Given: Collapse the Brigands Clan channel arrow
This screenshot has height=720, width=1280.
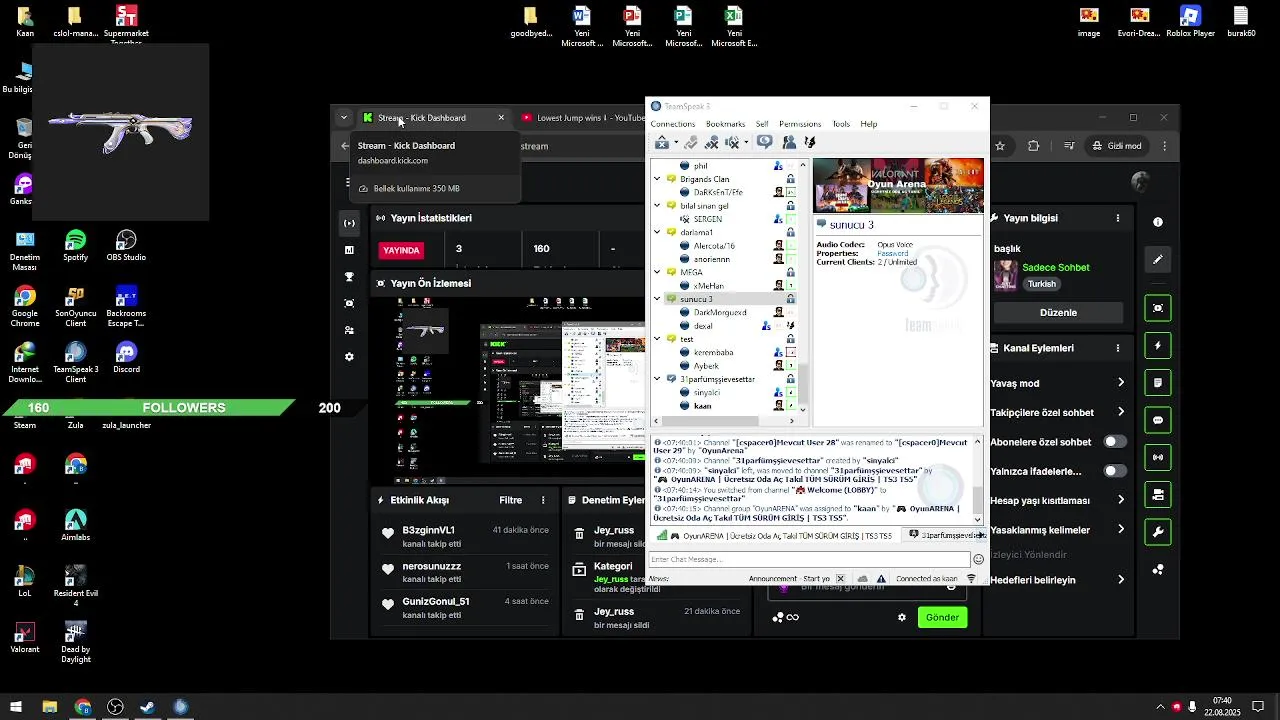Looking at the screenshot, I should pyautogui.click(x=657, y=179).
